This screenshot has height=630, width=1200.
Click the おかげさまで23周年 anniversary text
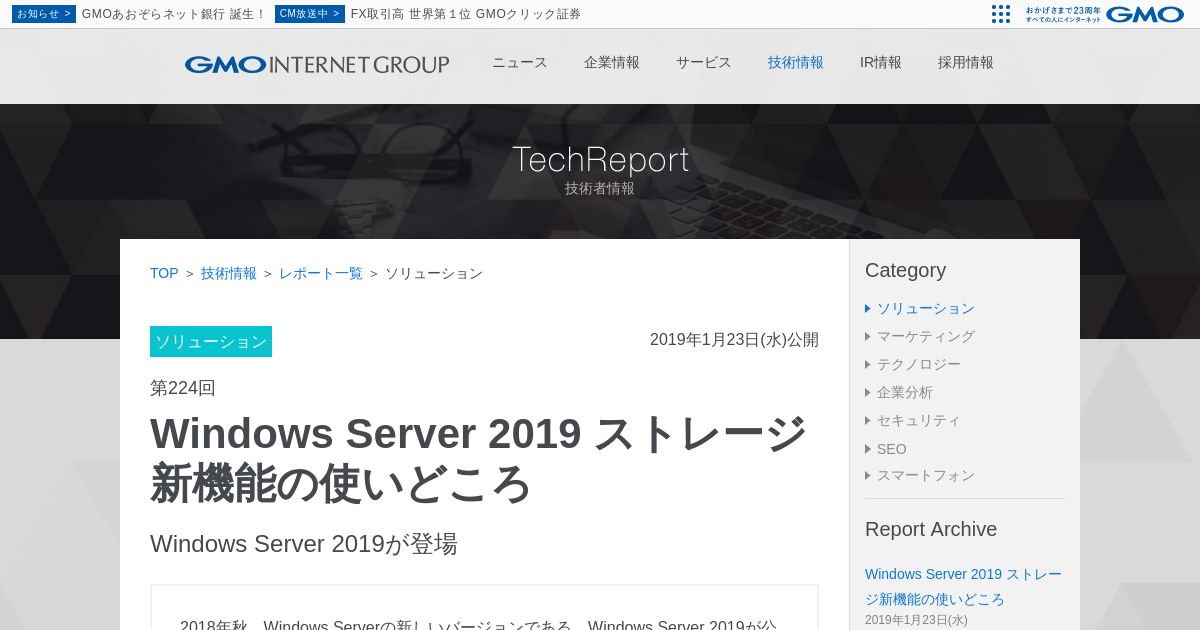pos(1063,10)
